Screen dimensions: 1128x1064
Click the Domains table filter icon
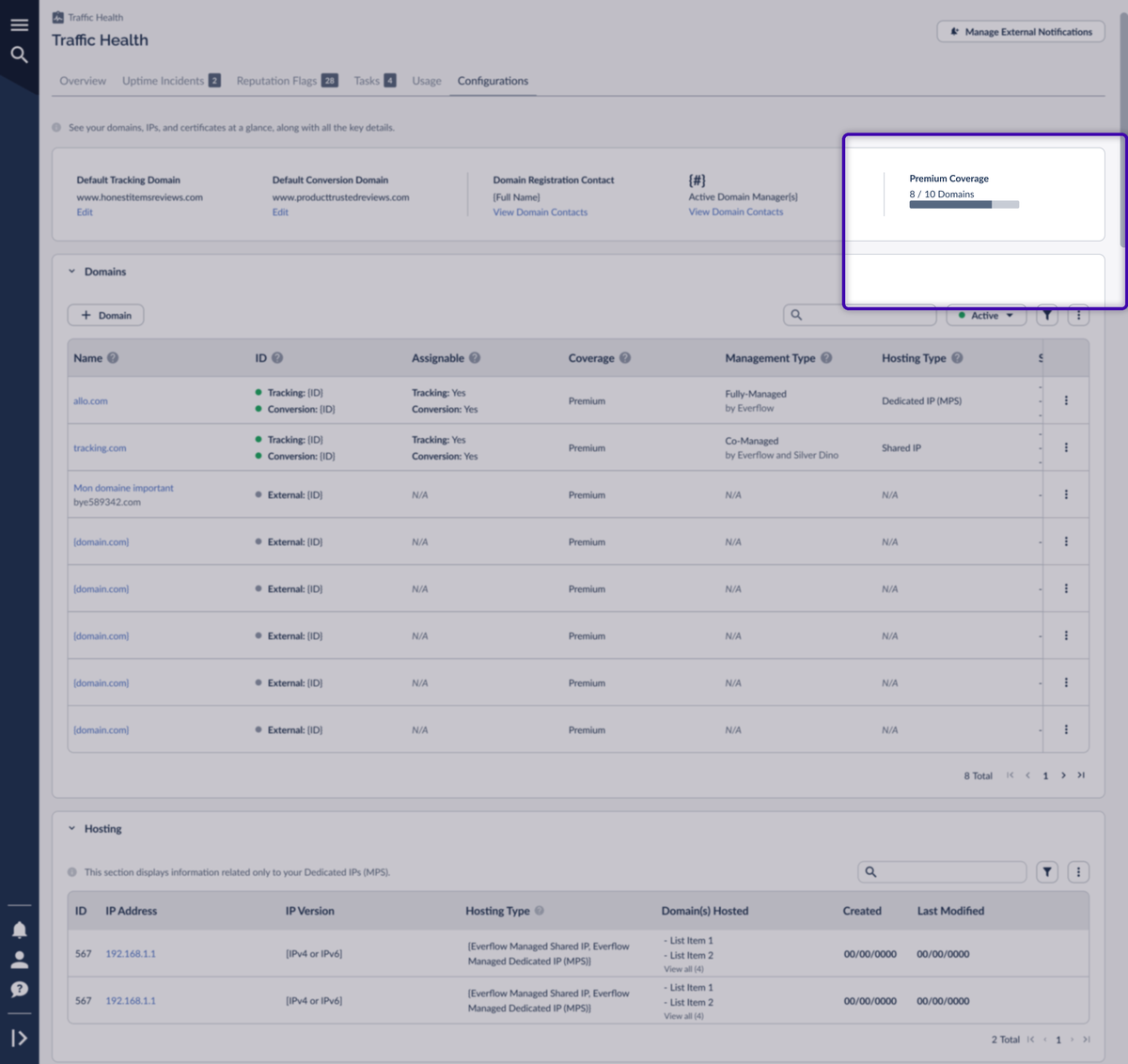[x=1047, y=315]
